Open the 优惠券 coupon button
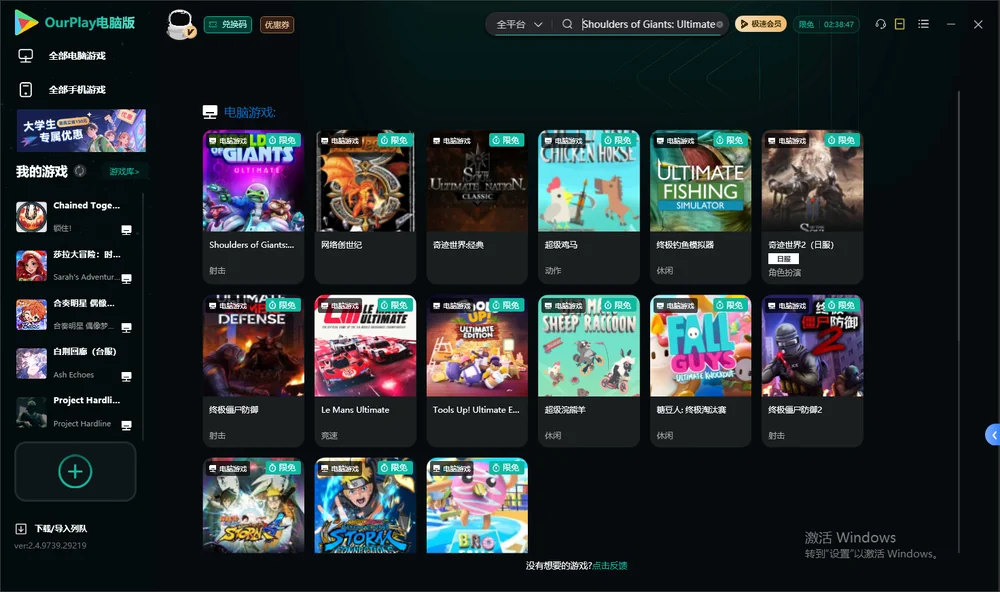Viewport: 1000px width, 592px height. click(x=277, y=25)
